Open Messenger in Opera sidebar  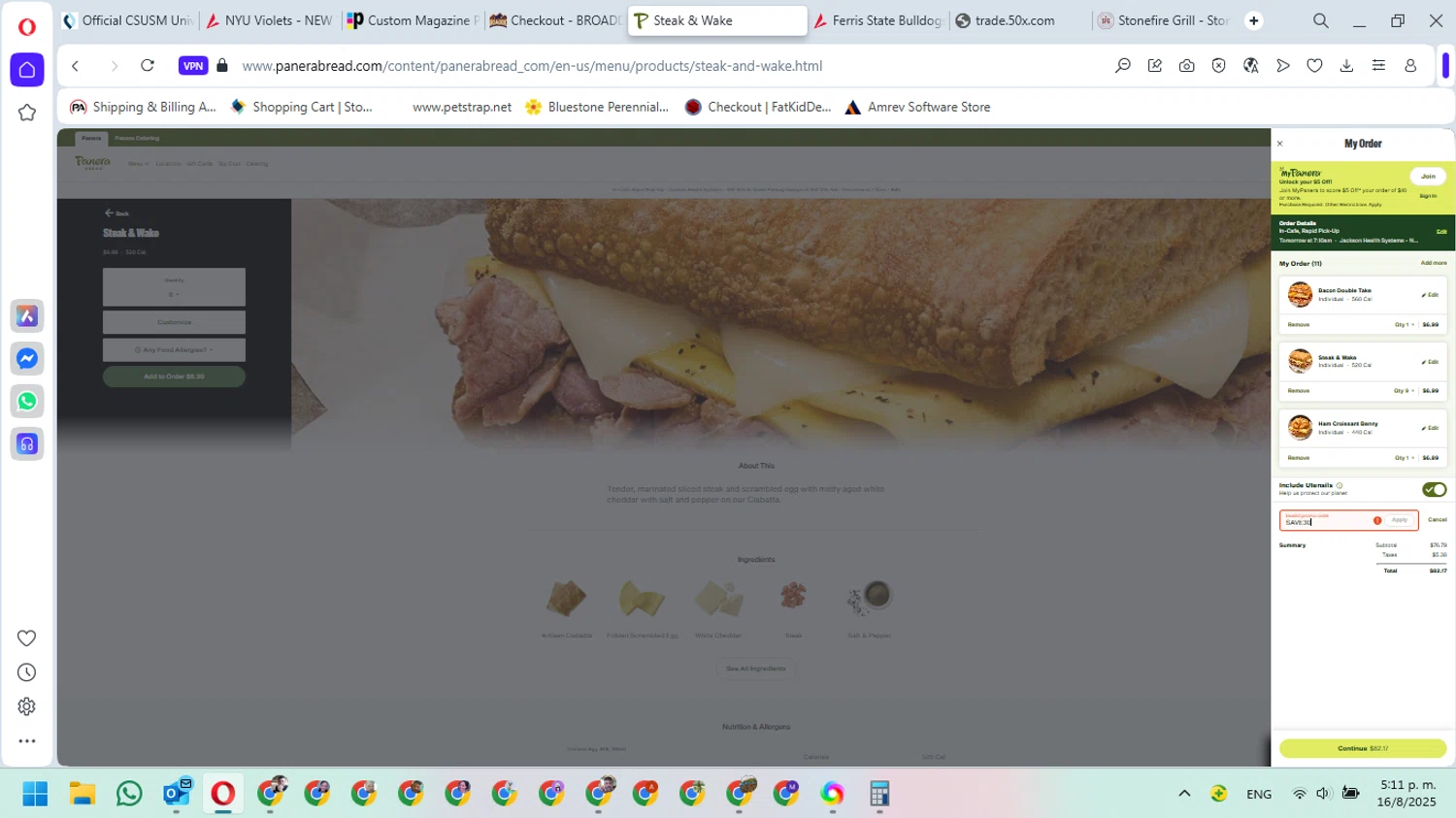point(27,359)
